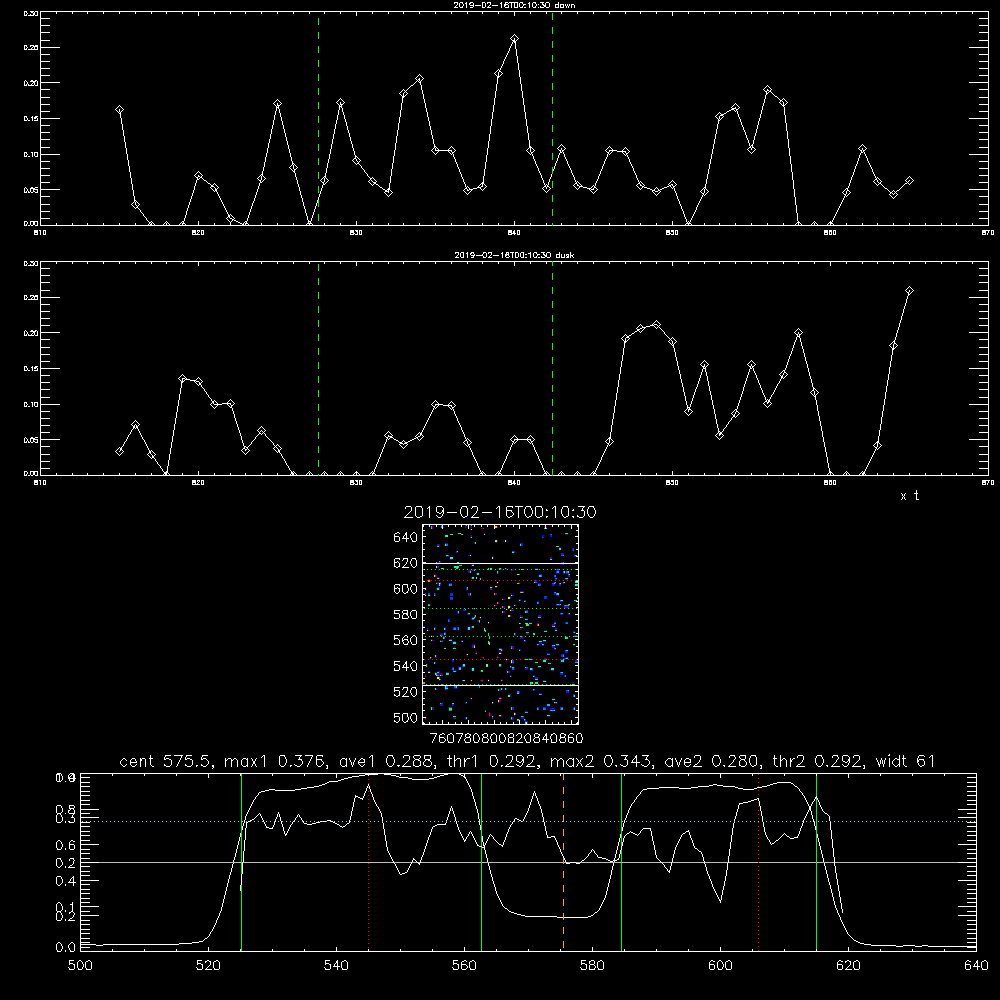Click the left red dotted line in bottom plot
Viewport: 1000px width, 1000px height.
pyautogui.click(x=369, y=862)
